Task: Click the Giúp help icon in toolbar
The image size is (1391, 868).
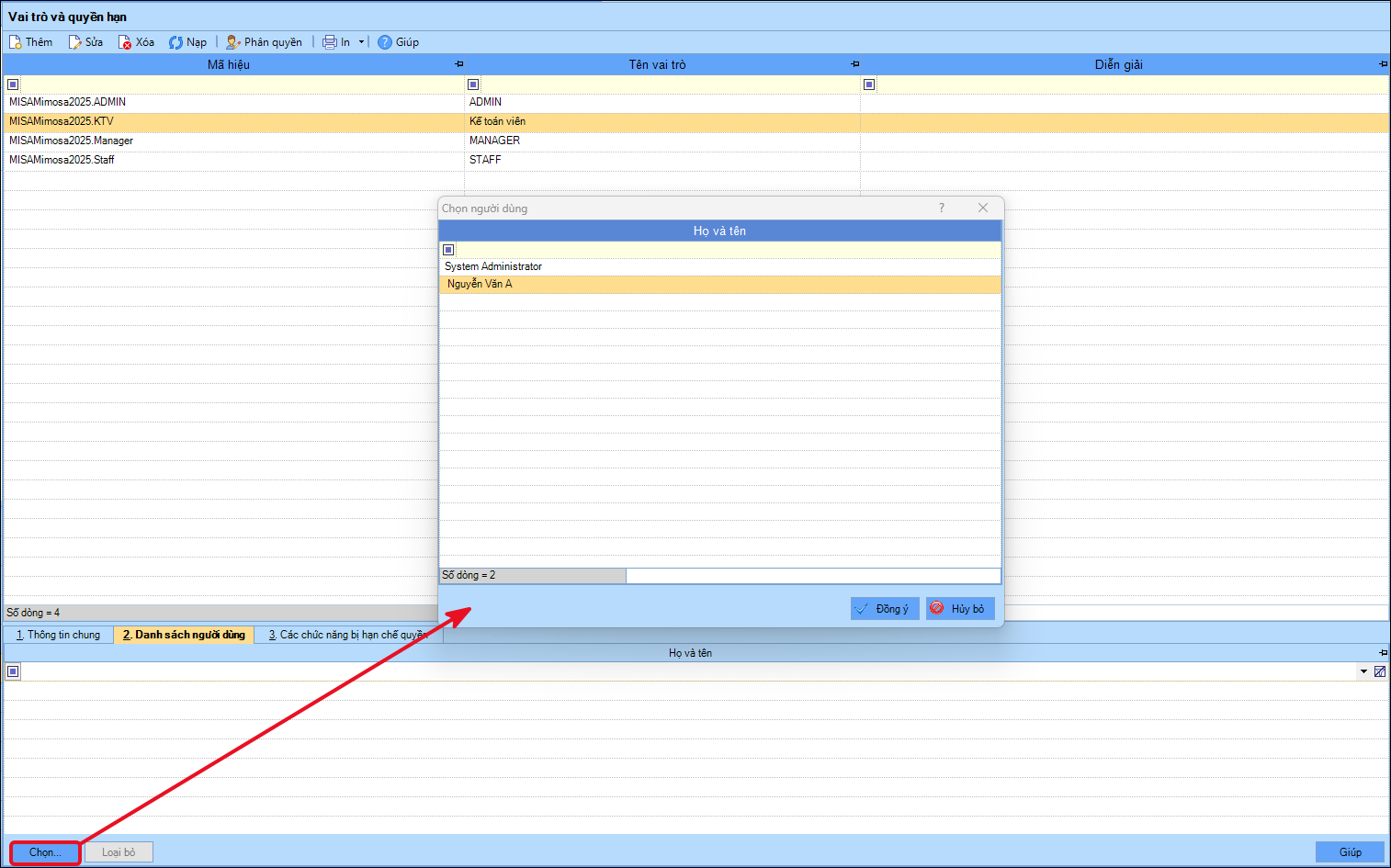Action: pos(385,42)
